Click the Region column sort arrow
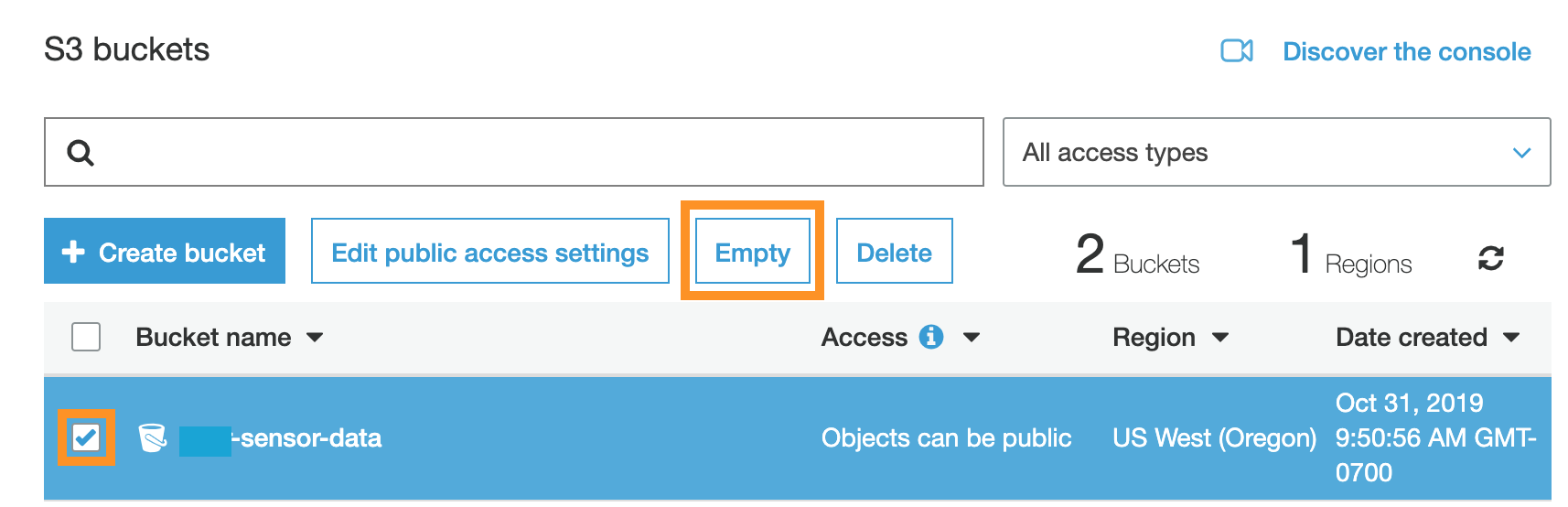The width and height of the screenshot is (1568, 507). tap(1219, 338)
